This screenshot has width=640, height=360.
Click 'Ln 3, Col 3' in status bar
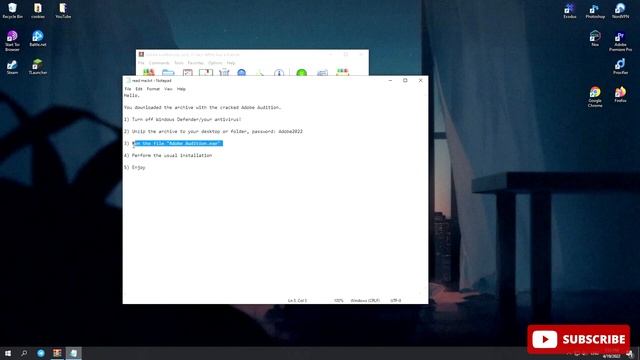[x=297, y=300]
